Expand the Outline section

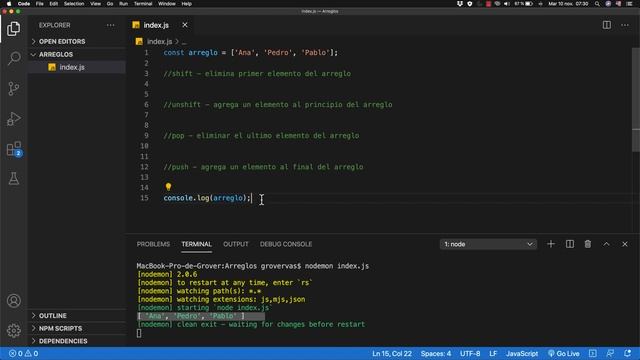click(77, 316)
